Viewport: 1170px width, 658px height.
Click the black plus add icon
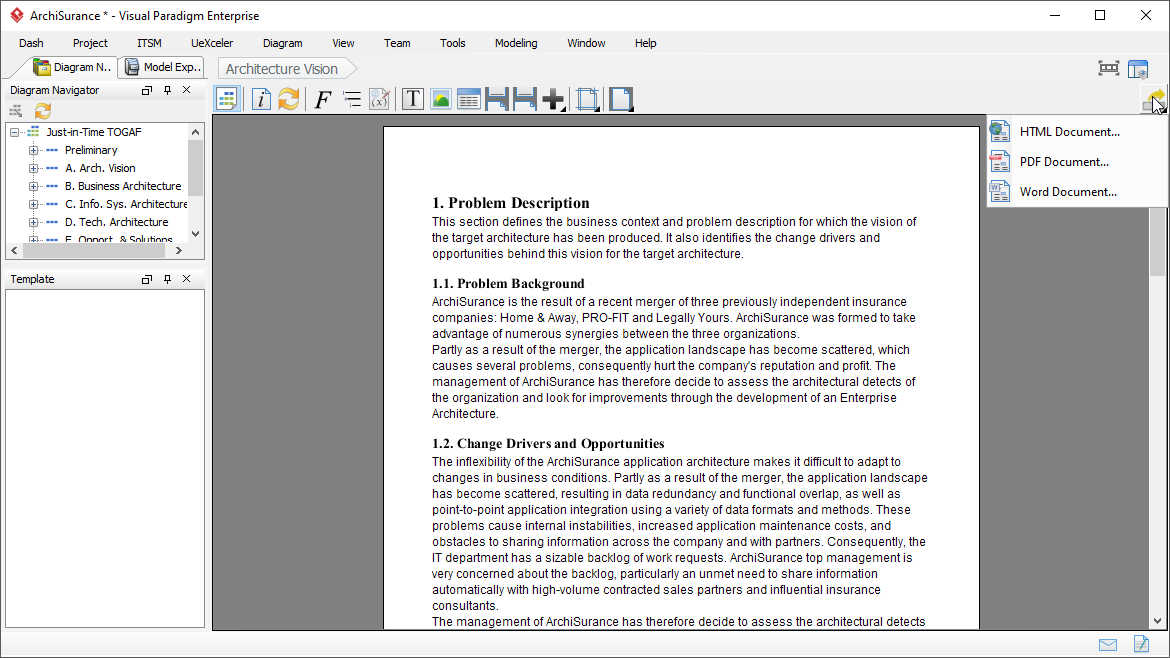click(x=554, y=98)
